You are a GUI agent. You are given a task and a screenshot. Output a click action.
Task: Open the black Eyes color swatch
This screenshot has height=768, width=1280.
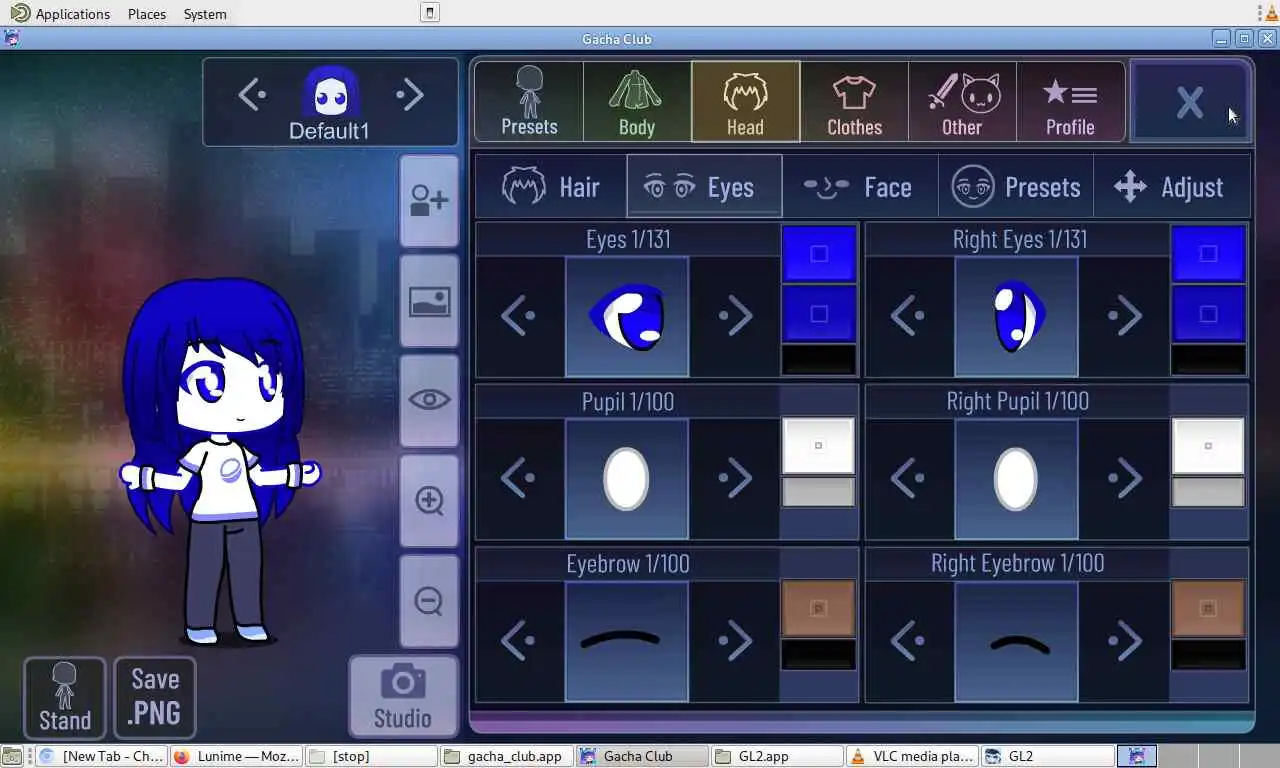[x=819, y=360]
